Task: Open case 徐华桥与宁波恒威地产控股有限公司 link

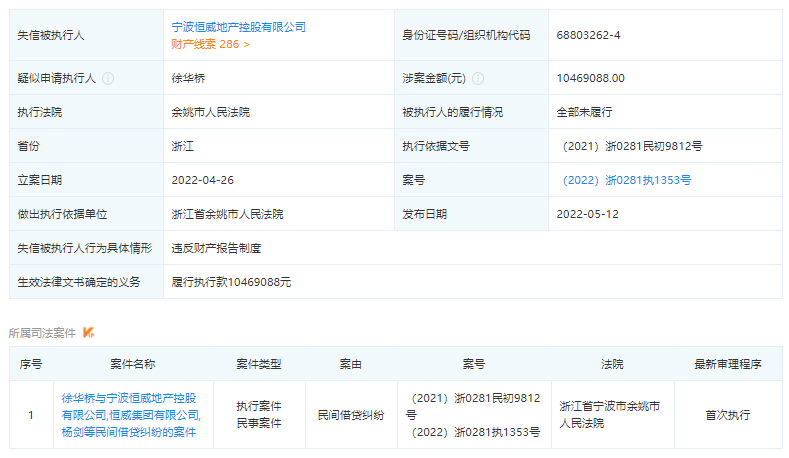Action: tap(131, 415)
